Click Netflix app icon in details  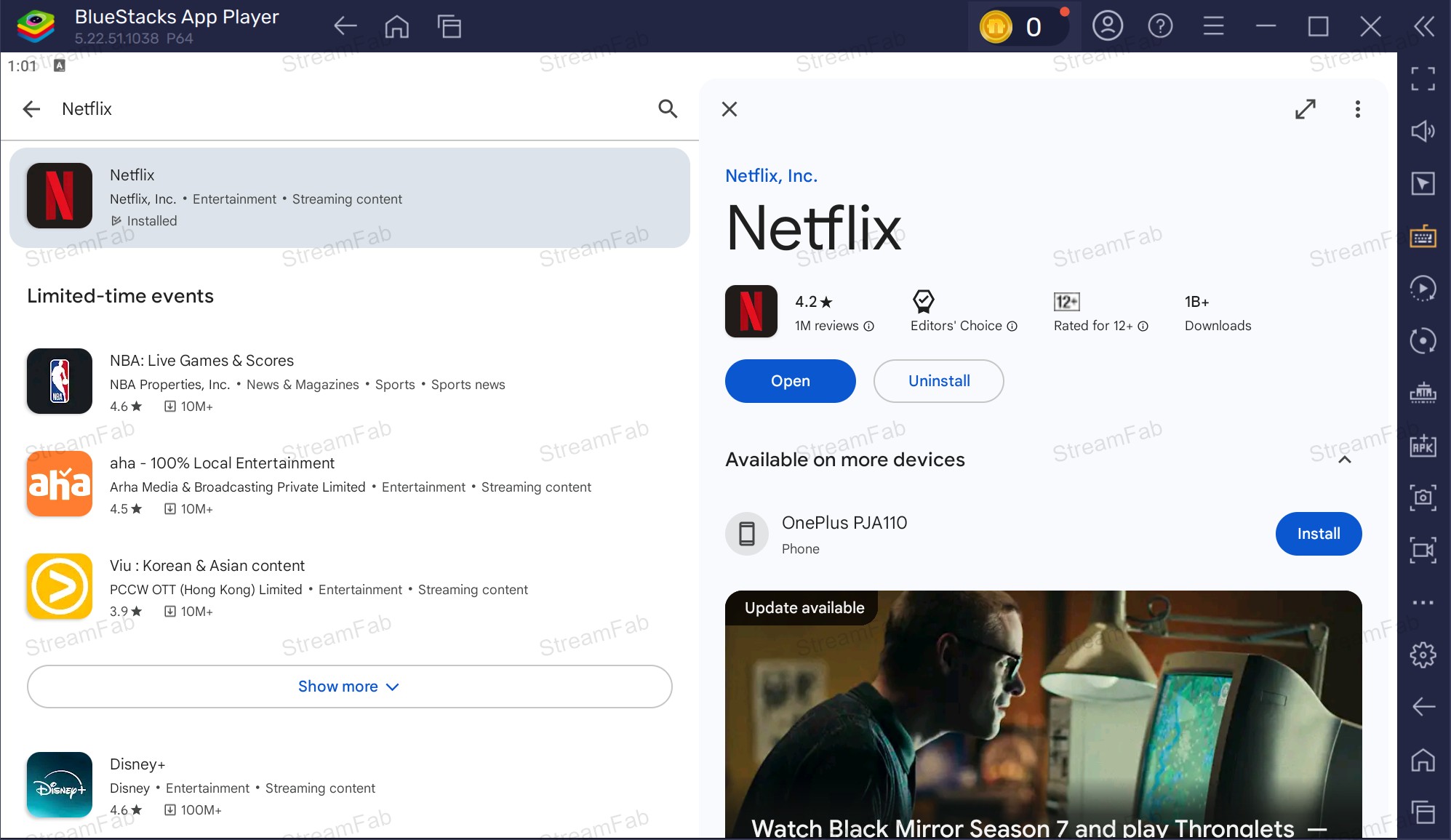(x=751, y=311)
